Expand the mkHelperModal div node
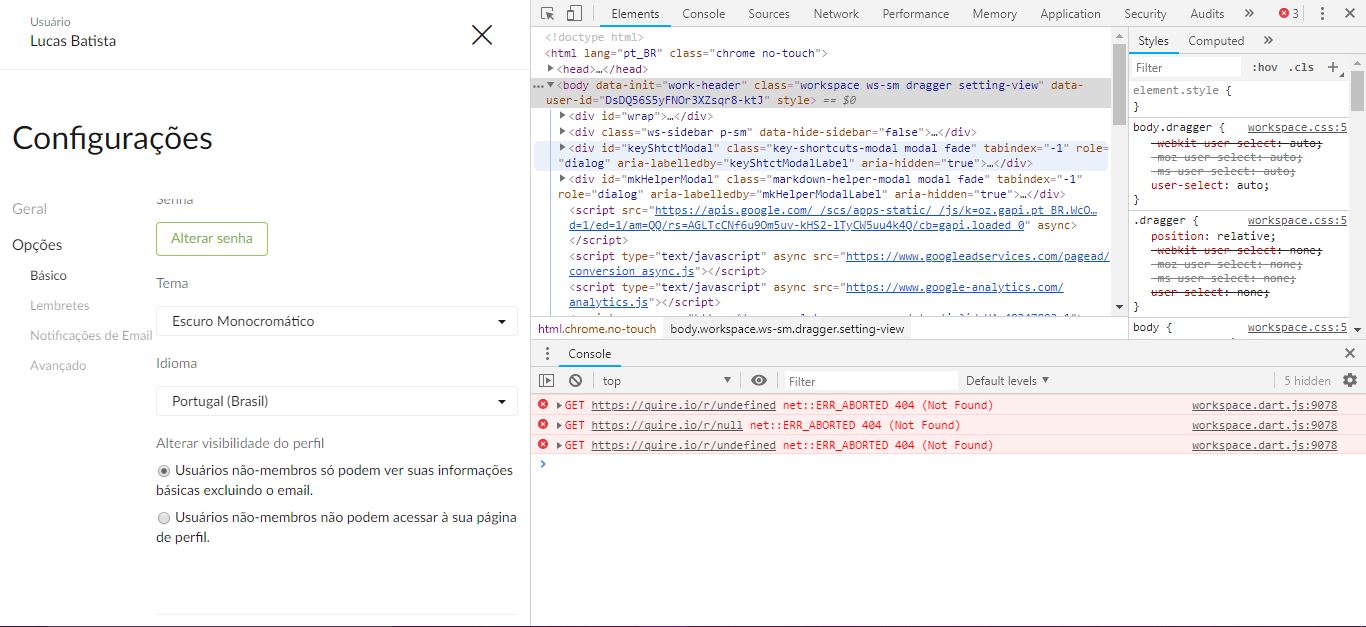The height and width of the screenshot is (627, 1366). coord(563,179)
